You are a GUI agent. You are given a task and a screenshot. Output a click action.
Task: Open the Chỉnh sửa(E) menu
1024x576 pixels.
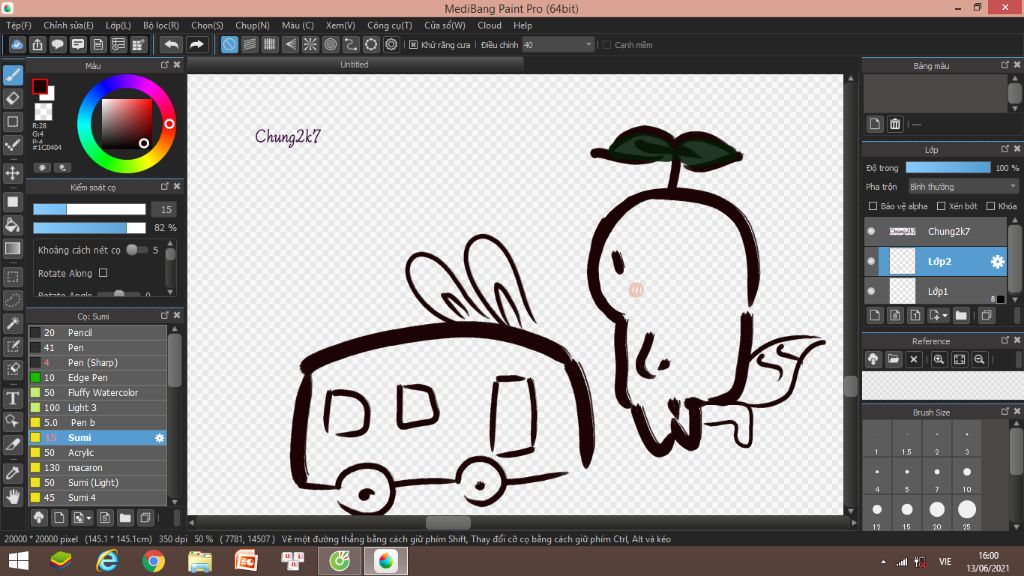click(68, 25)
